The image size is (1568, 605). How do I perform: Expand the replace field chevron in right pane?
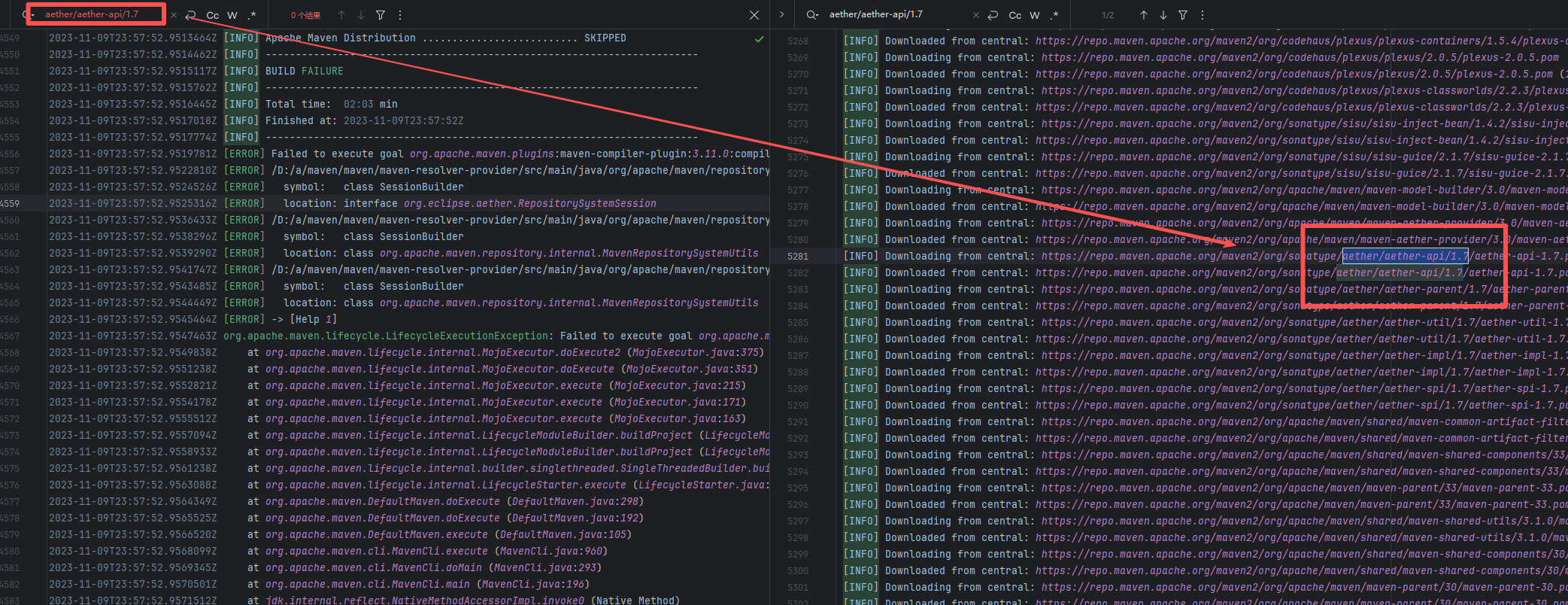click(x=781, y=14)
